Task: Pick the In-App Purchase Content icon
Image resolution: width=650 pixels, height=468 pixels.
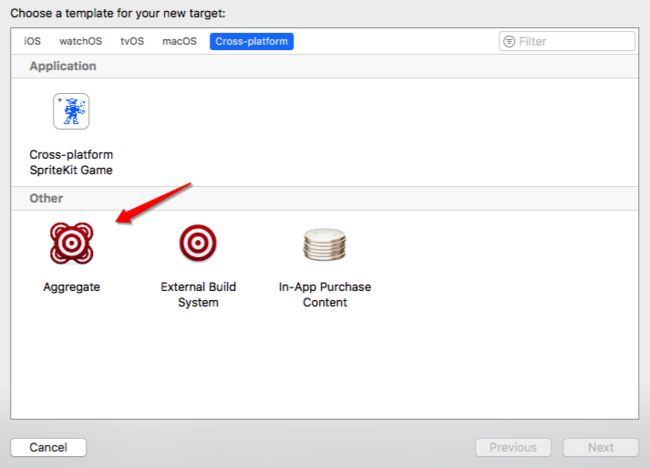Action: [x=325, y=245]
